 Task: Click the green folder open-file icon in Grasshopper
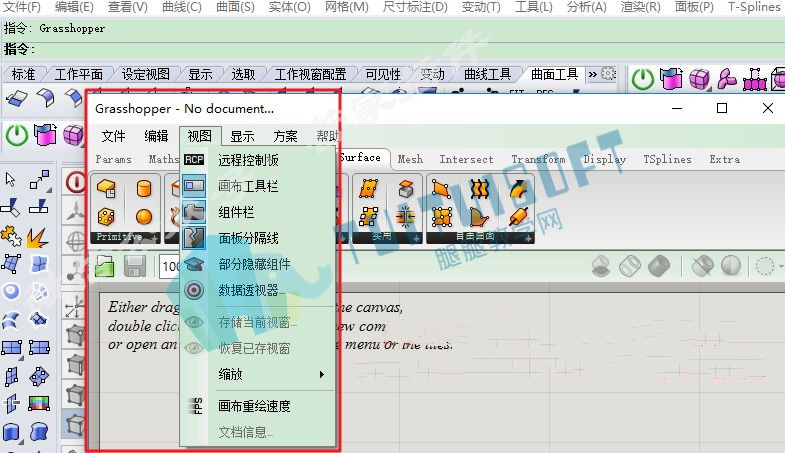(x=105, y=266)
